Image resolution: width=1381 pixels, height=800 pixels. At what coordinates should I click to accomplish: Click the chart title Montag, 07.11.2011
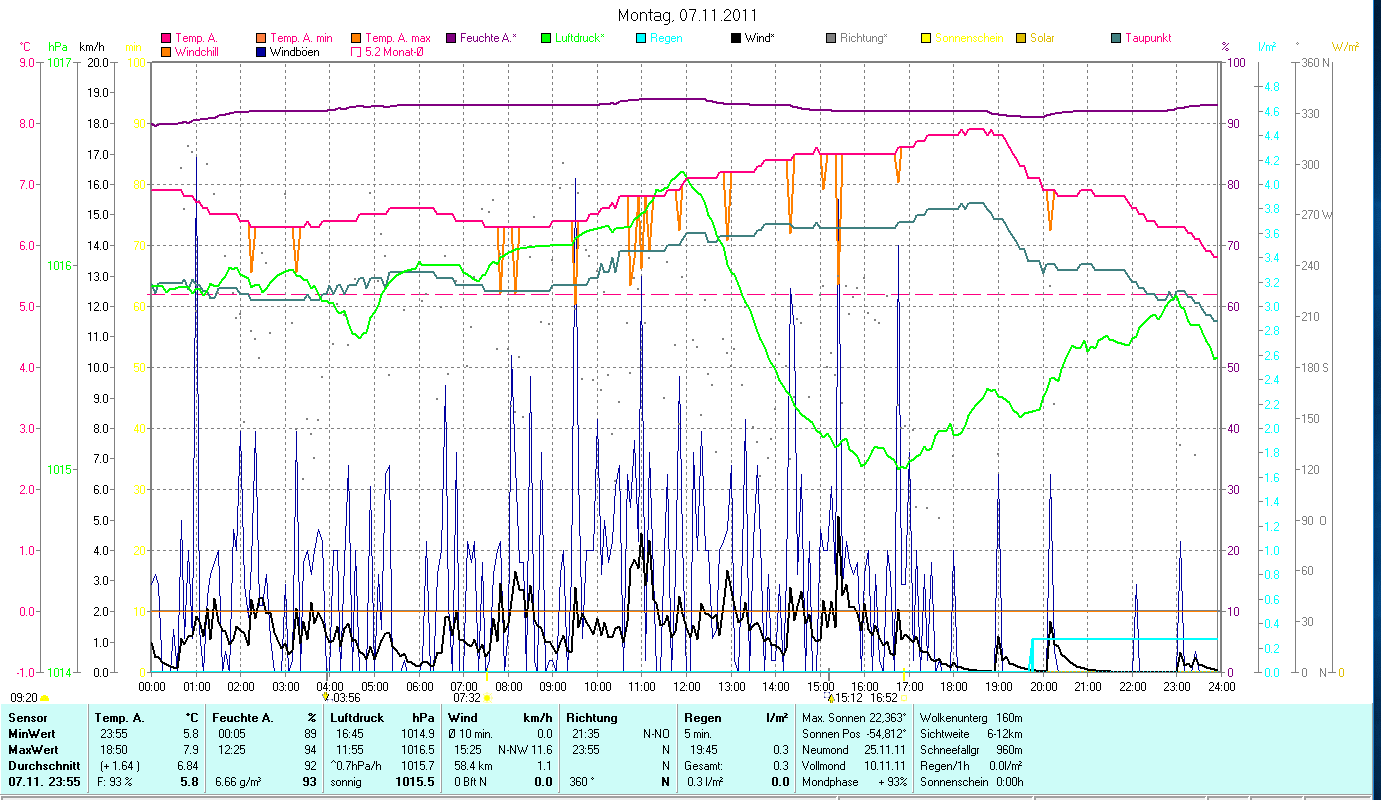click(687, 15)
